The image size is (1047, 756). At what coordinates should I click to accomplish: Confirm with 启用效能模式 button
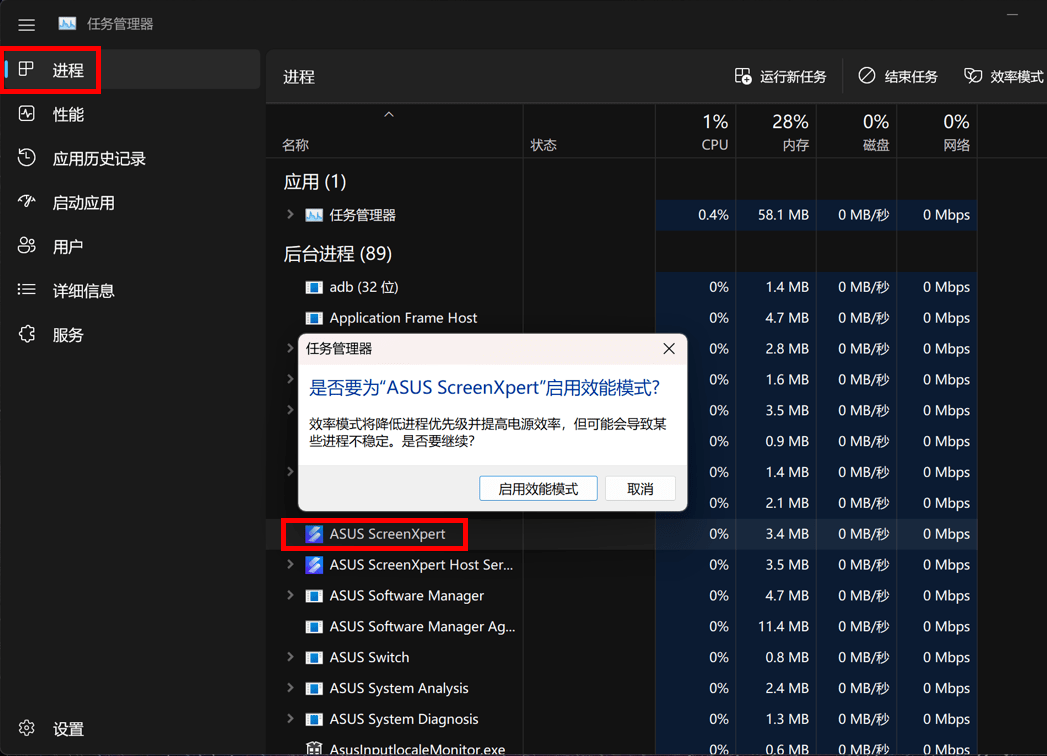538,488
